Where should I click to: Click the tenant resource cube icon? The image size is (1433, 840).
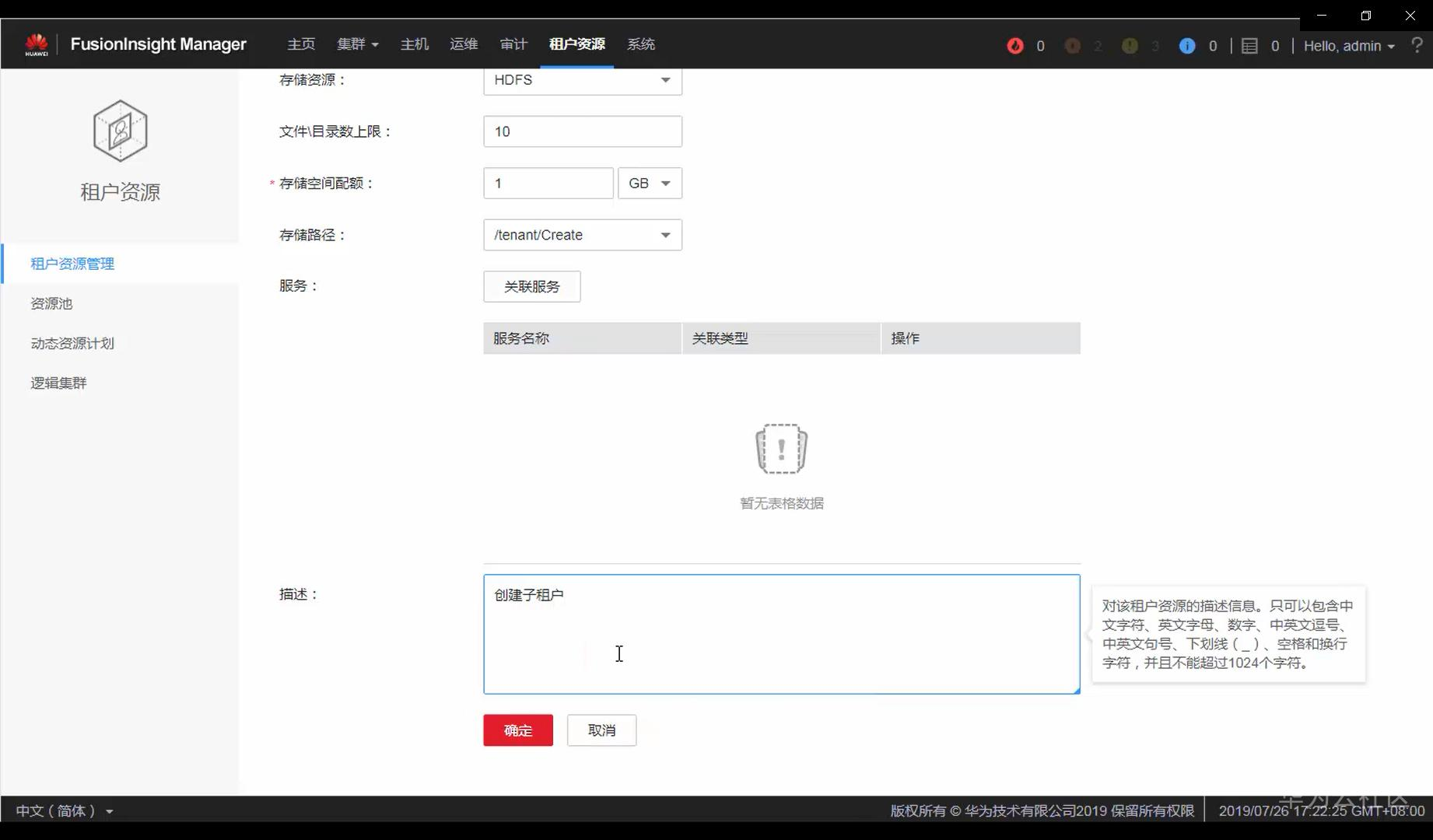(x=120, y=131)
